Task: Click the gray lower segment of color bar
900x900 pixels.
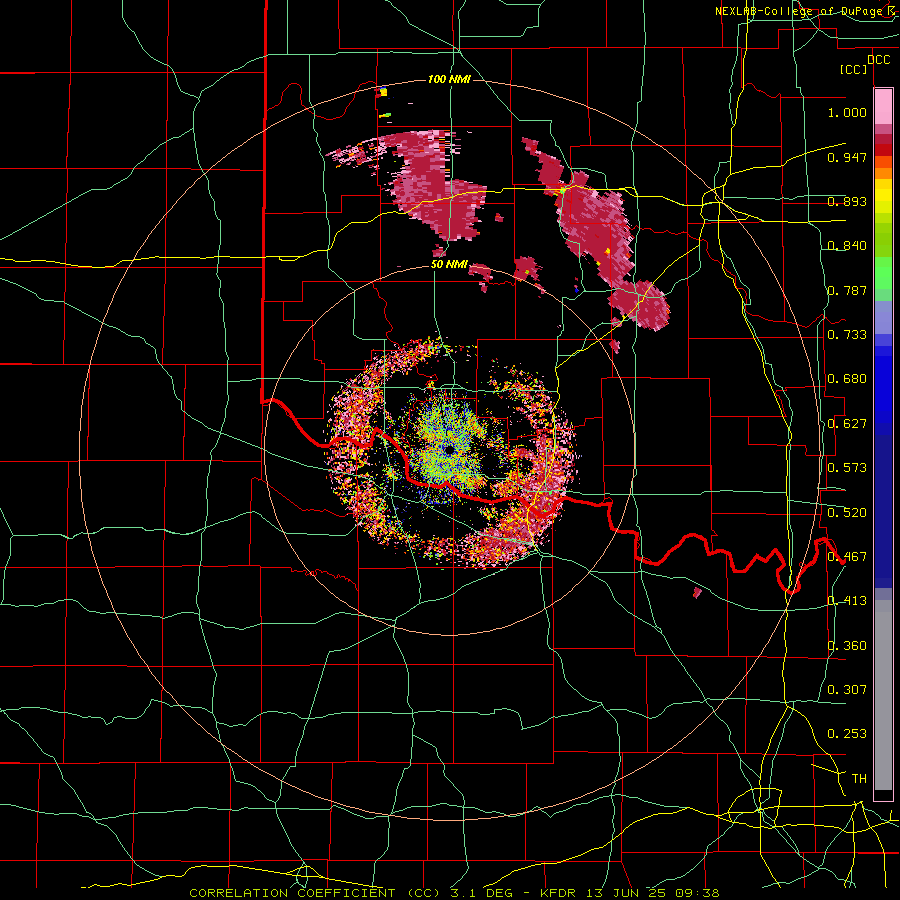Action: [x=883, y=695]
